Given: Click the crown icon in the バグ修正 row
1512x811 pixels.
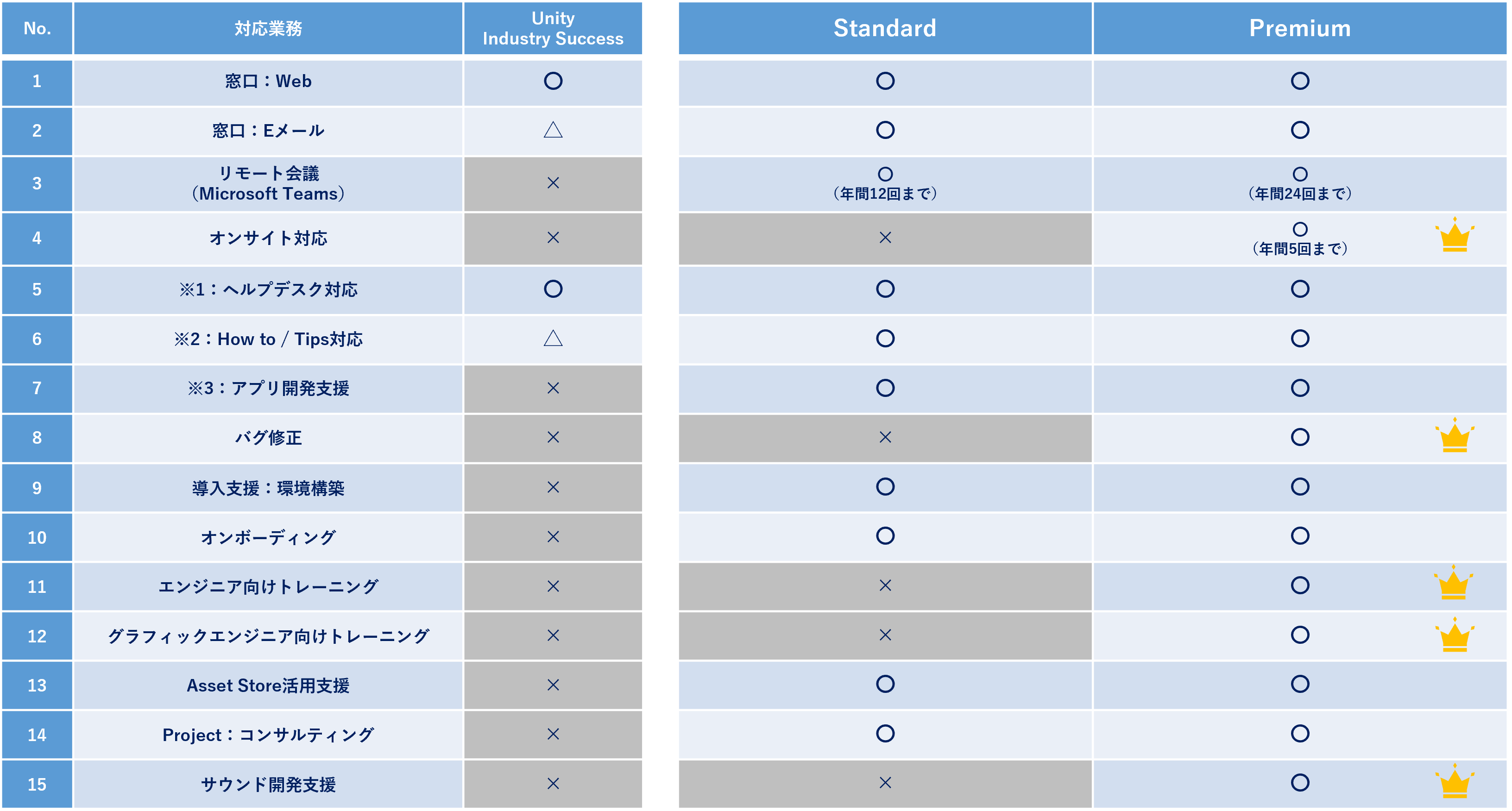Looking at the screenshot, I should (1455, 435).
